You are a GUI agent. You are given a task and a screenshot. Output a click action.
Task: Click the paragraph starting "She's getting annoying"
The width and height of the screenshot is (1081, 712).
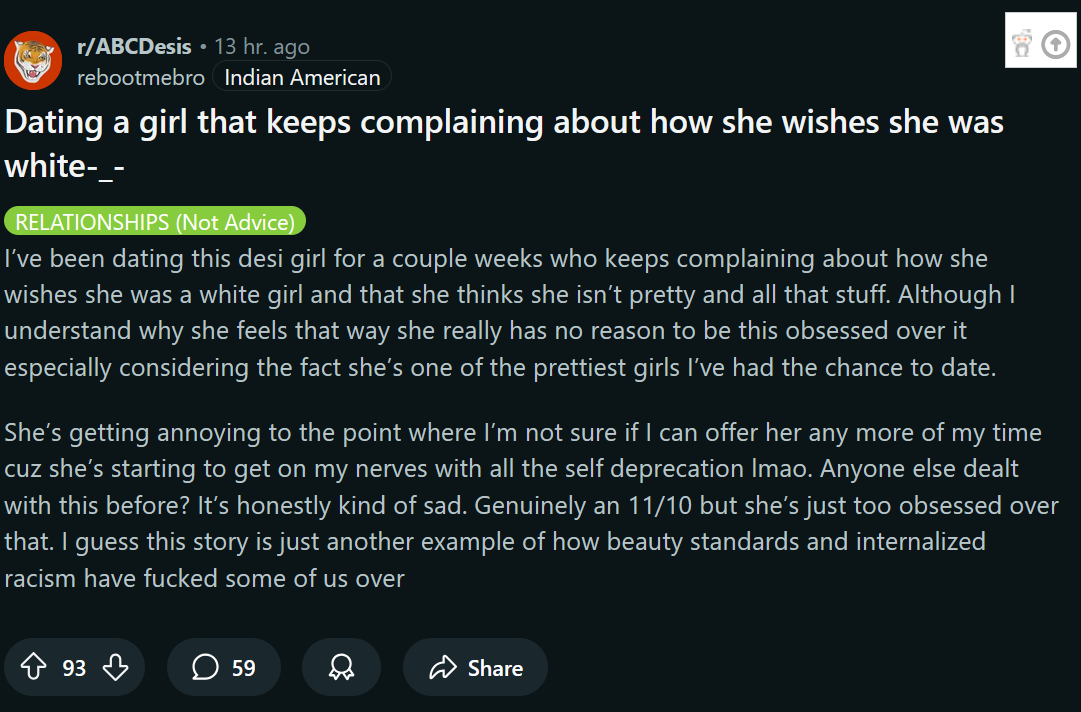coord(531,505)
